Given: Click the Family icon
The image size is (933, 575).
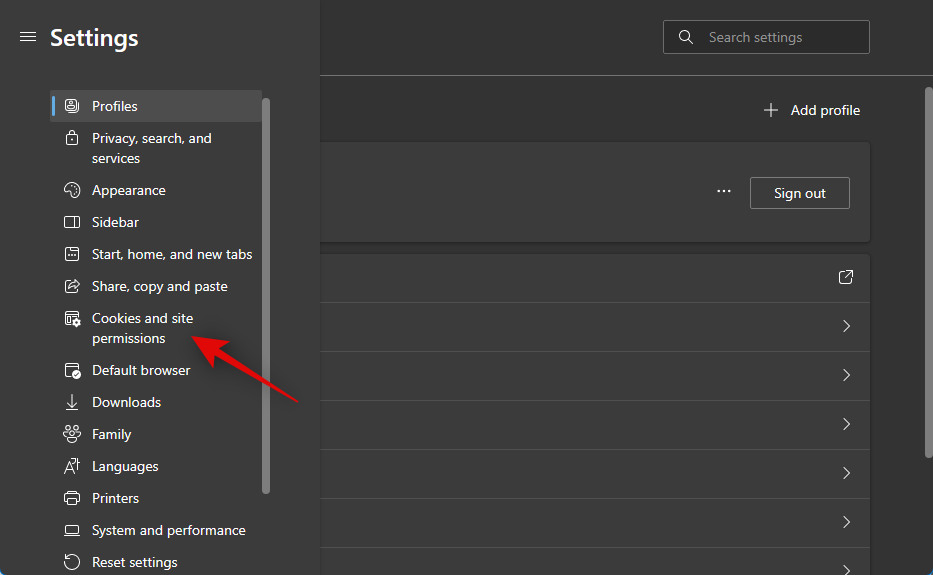Looking at the screenshot, I should [x=72, y=434].
